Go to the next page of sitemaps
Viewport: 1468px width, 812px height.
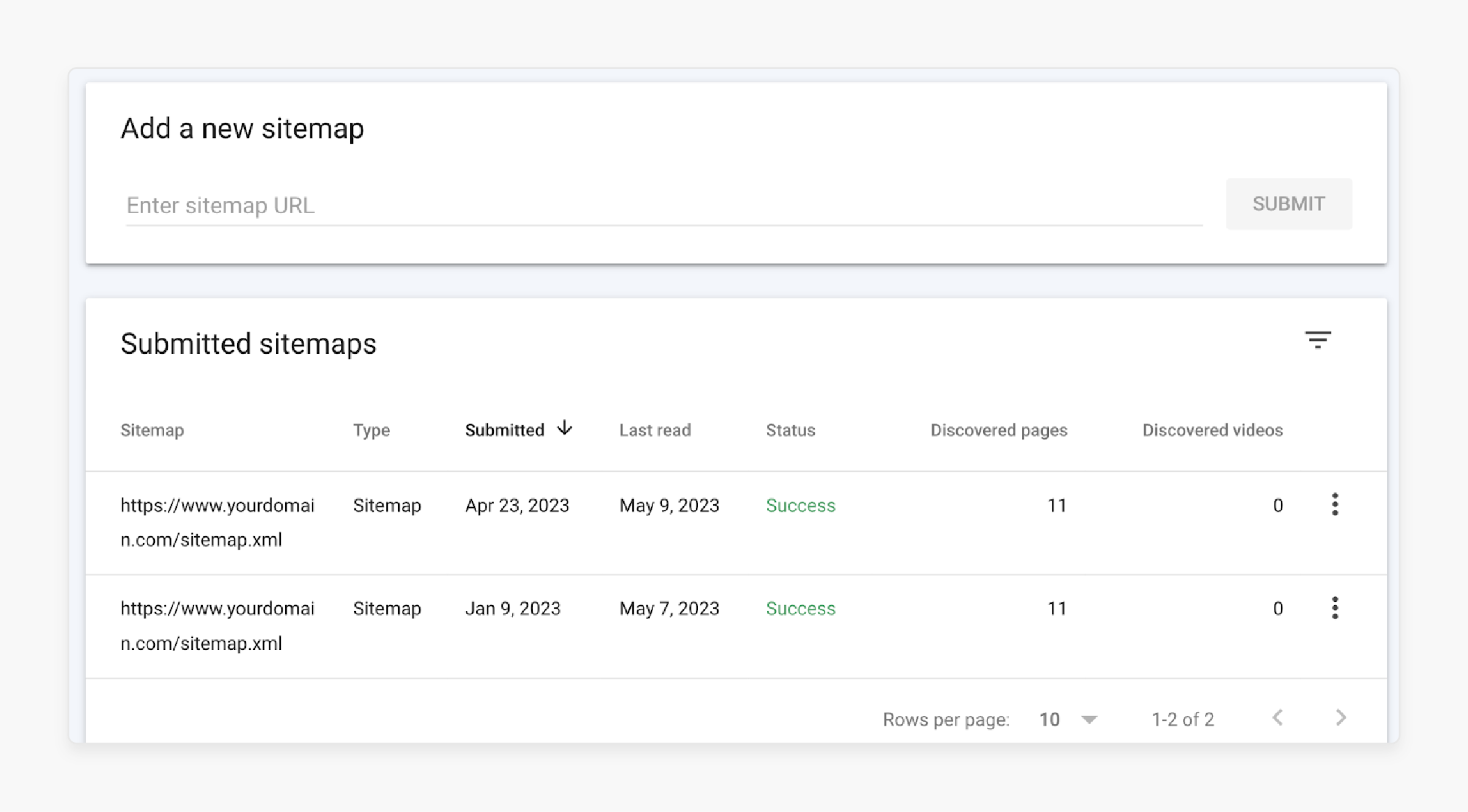pos(1341,717)
